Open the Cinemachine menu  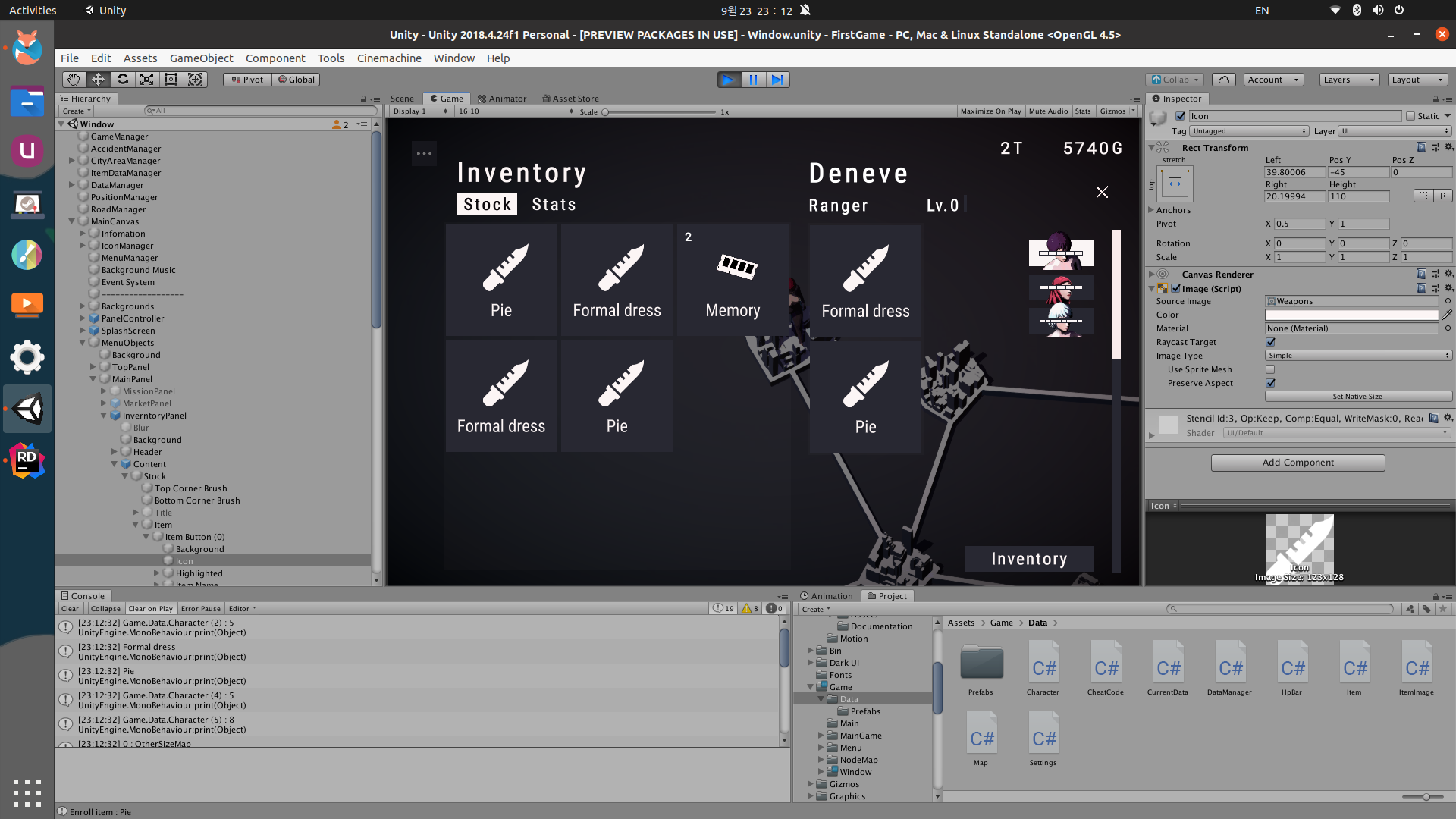click(x=389, y=58)
